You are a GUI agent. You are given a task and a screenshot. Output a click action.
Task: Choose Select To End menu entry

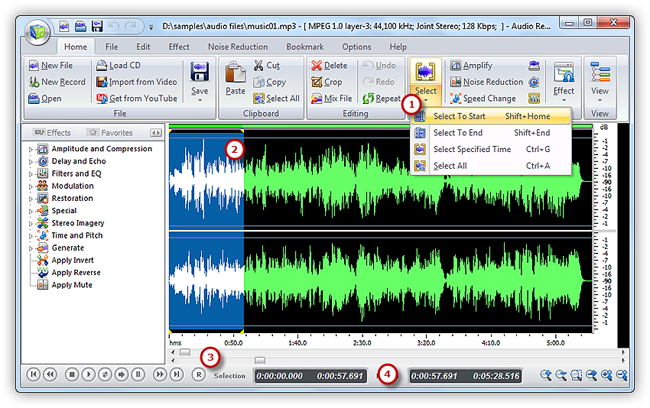(x=492, y=133)
